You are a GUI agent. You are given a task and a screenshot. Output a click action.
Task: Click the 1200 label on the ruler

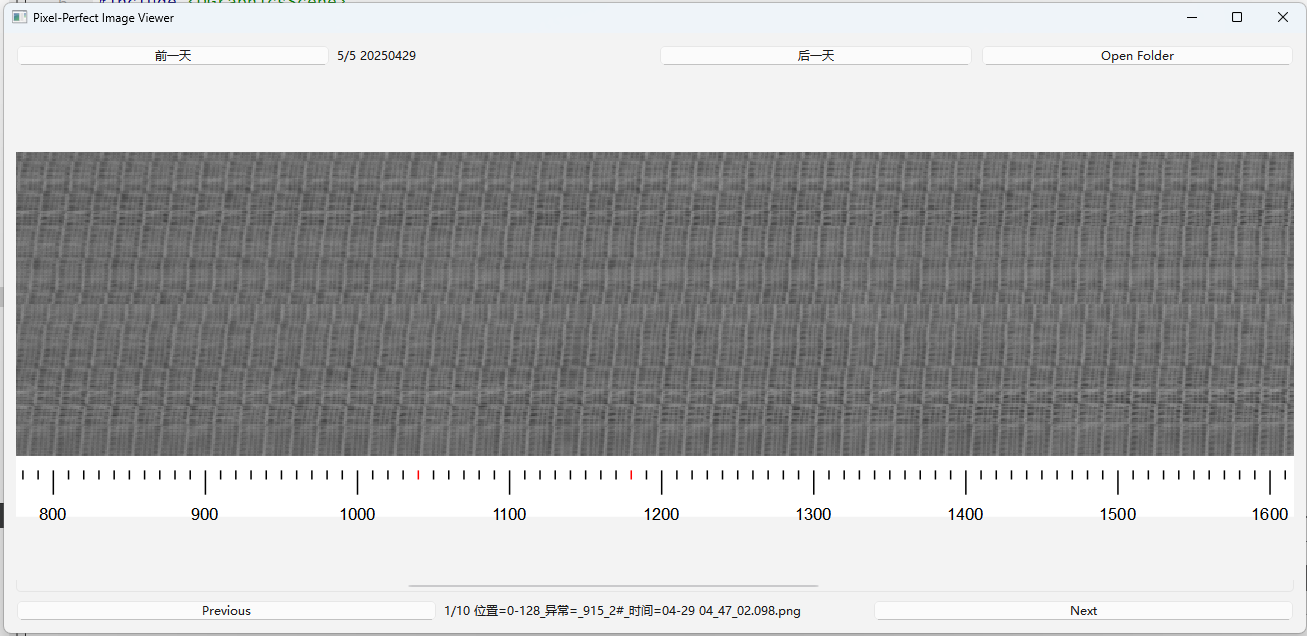click(661, 514)
